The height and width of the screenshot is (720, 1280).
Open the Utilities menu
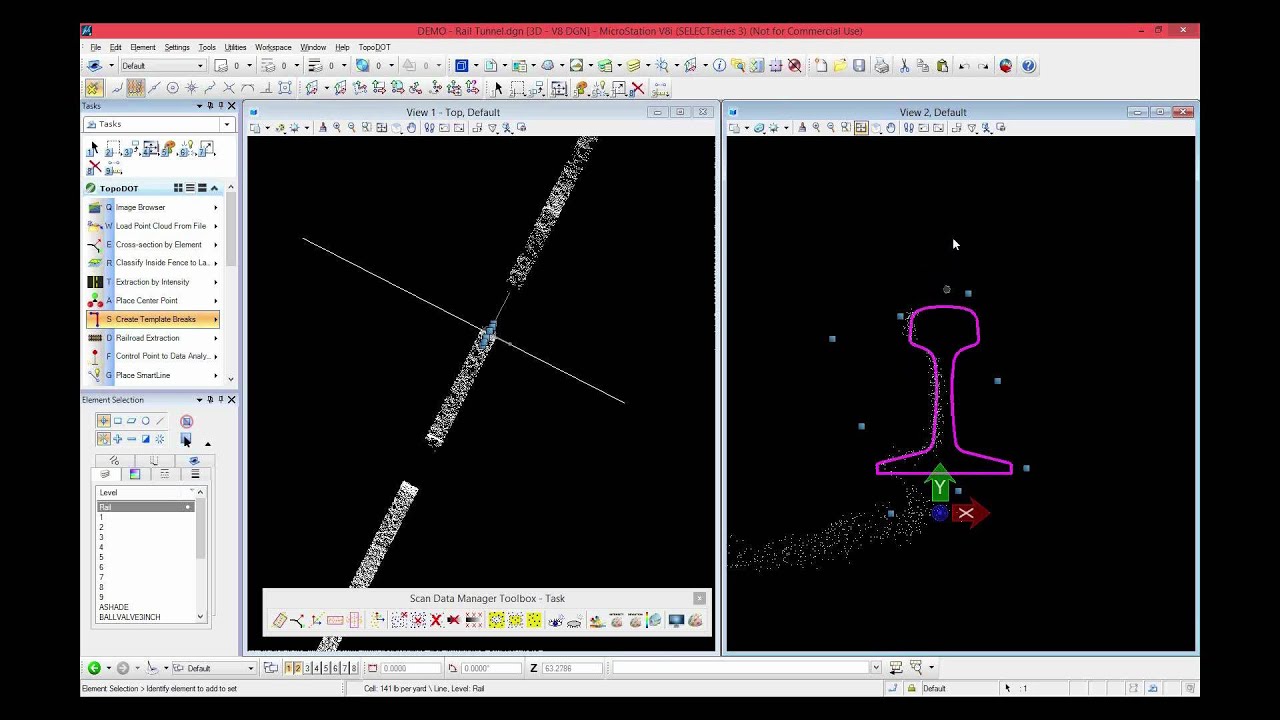click(235, 47)
